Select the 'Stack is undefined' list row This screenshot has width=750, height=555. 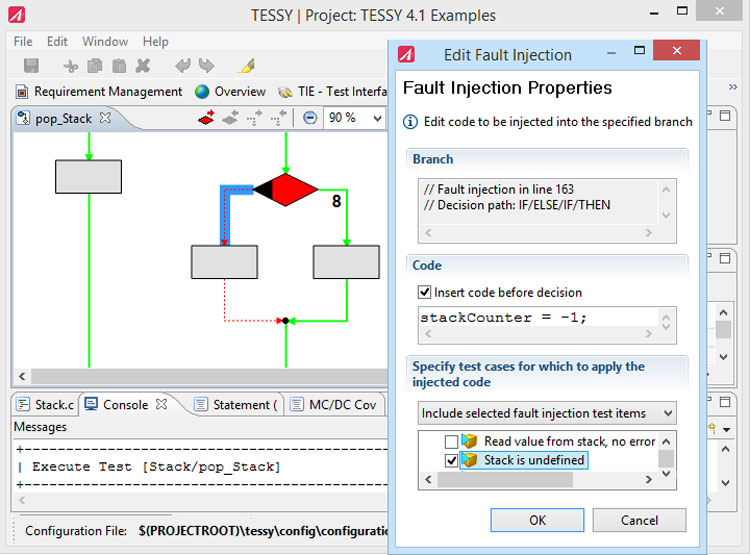tap(524, 460)
